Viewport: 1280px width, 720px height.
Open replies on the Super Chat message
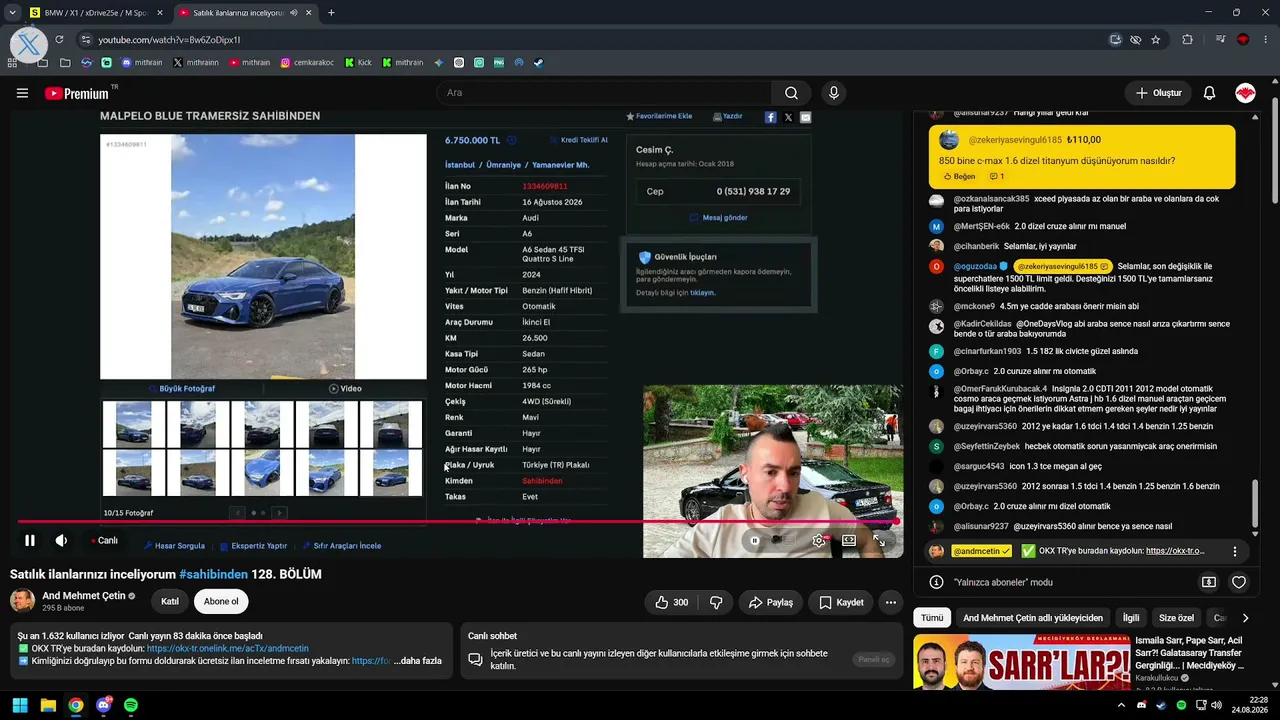click(997, 177)
